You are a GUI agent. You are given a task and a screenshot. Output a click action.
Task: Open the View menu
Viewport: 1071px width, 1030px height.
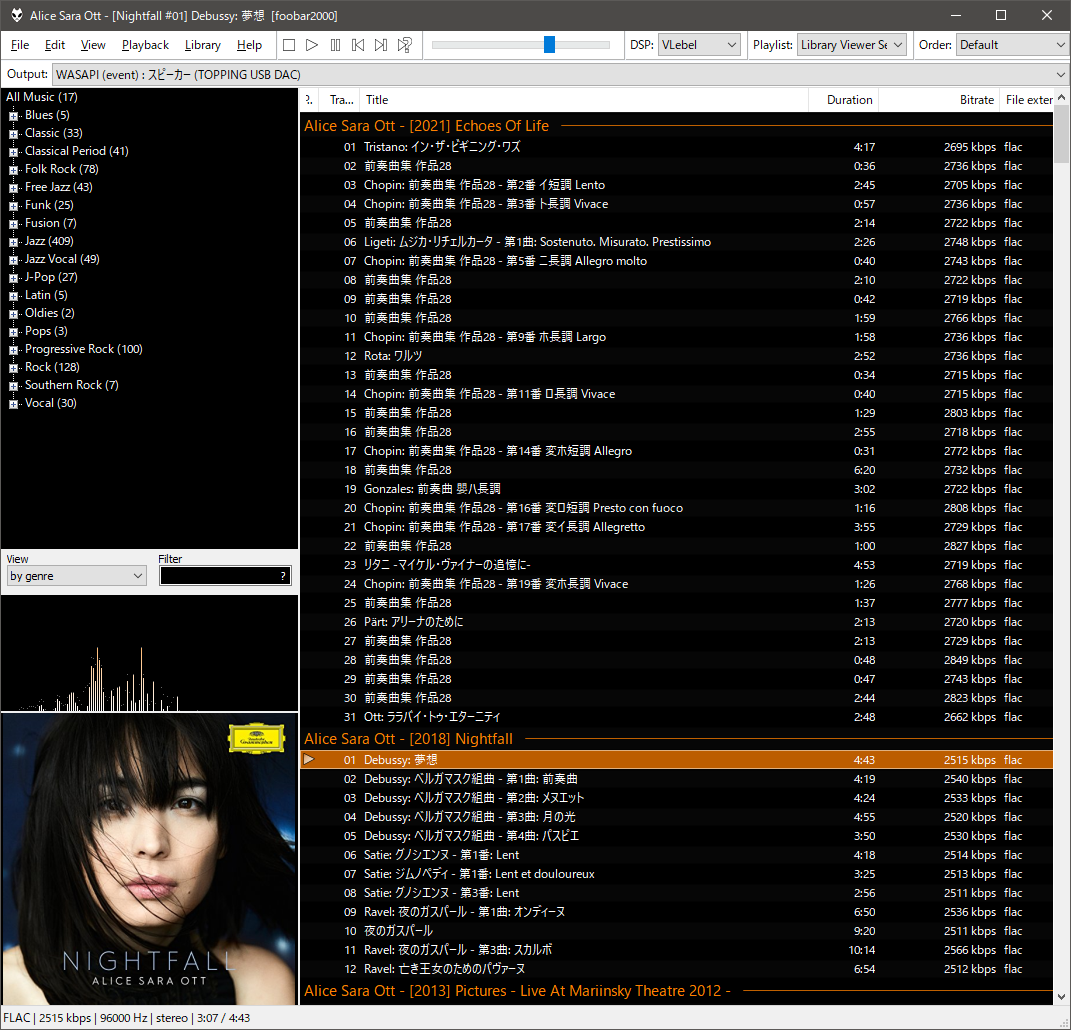pos(93,45)
